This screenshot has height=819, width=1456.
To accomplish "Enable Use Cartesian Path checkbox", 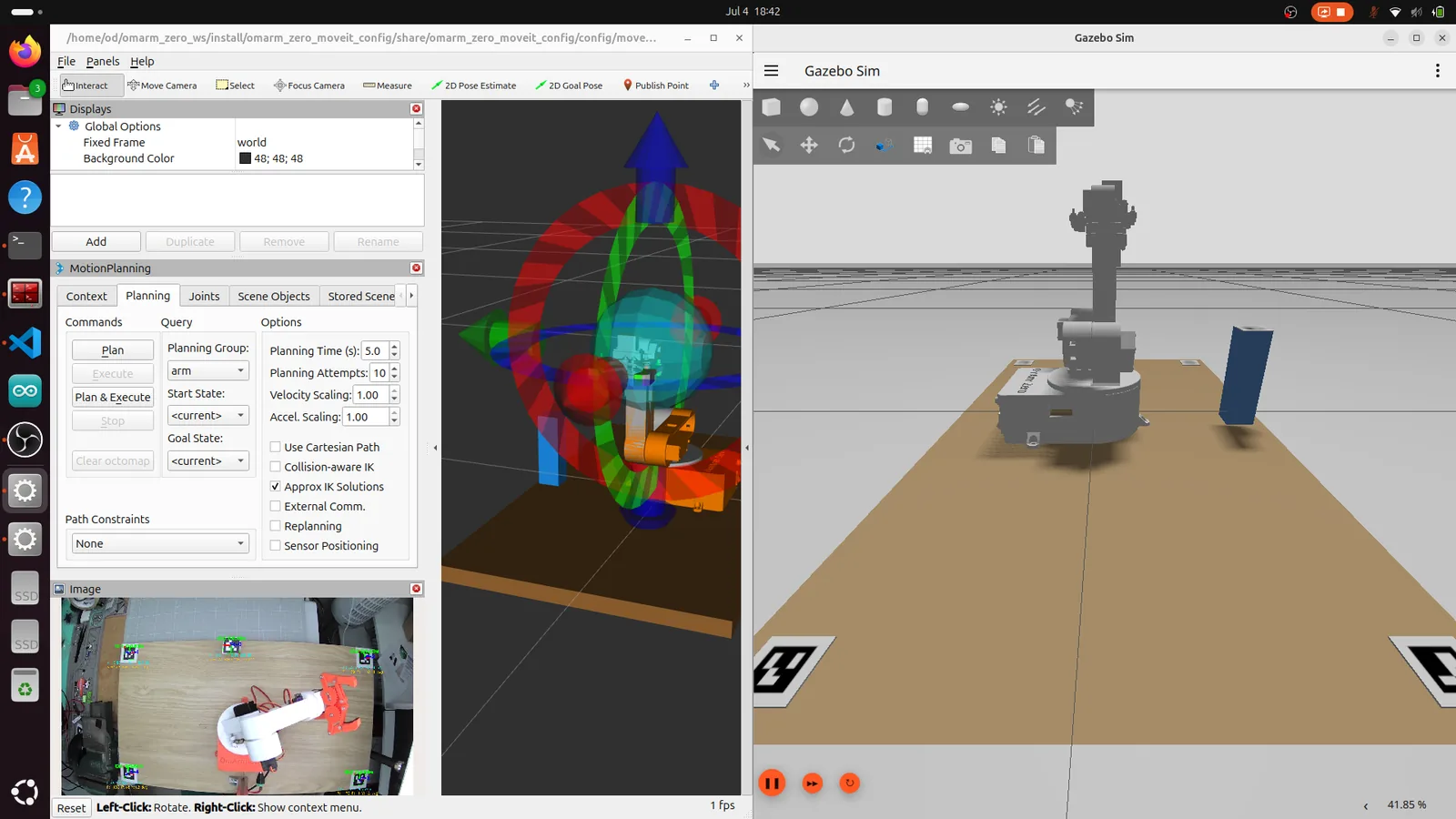I will coord(276,447).
